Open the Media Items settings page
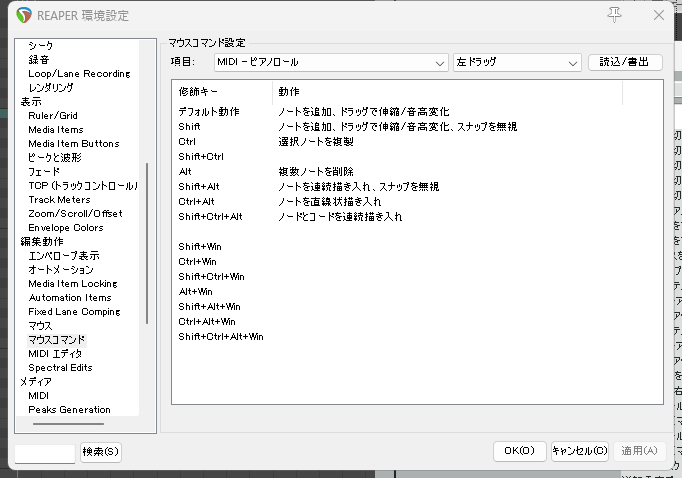Screen dimensions: 682x478 point(56,129)
